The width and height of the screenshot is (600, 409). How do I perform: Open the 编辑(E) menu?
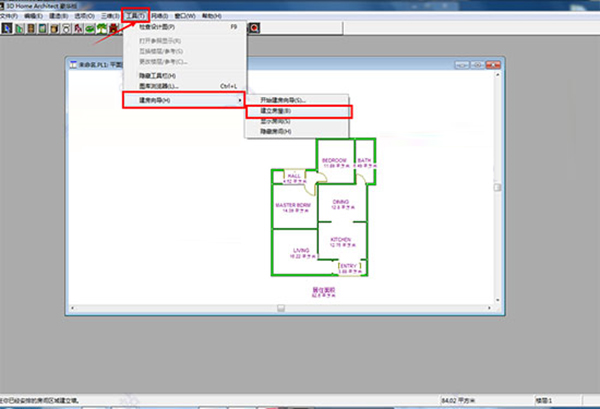click(33, 16)
